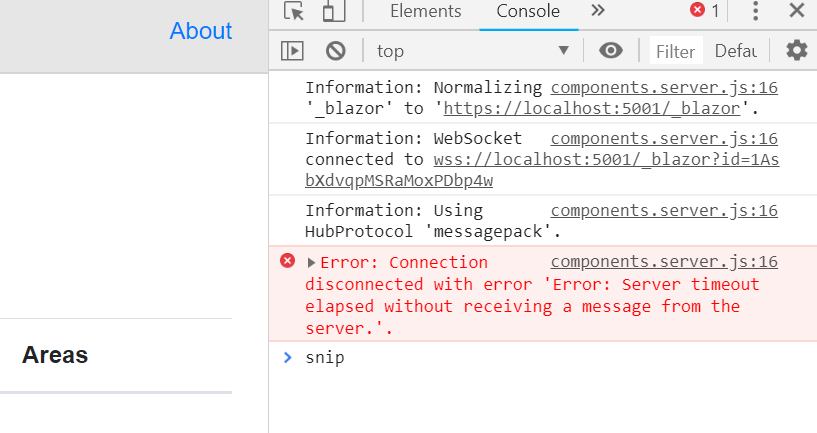Screen dimensions: 817x433
Task: Open components.server.js:16 source link on error
Action: (x=664, y=262)
